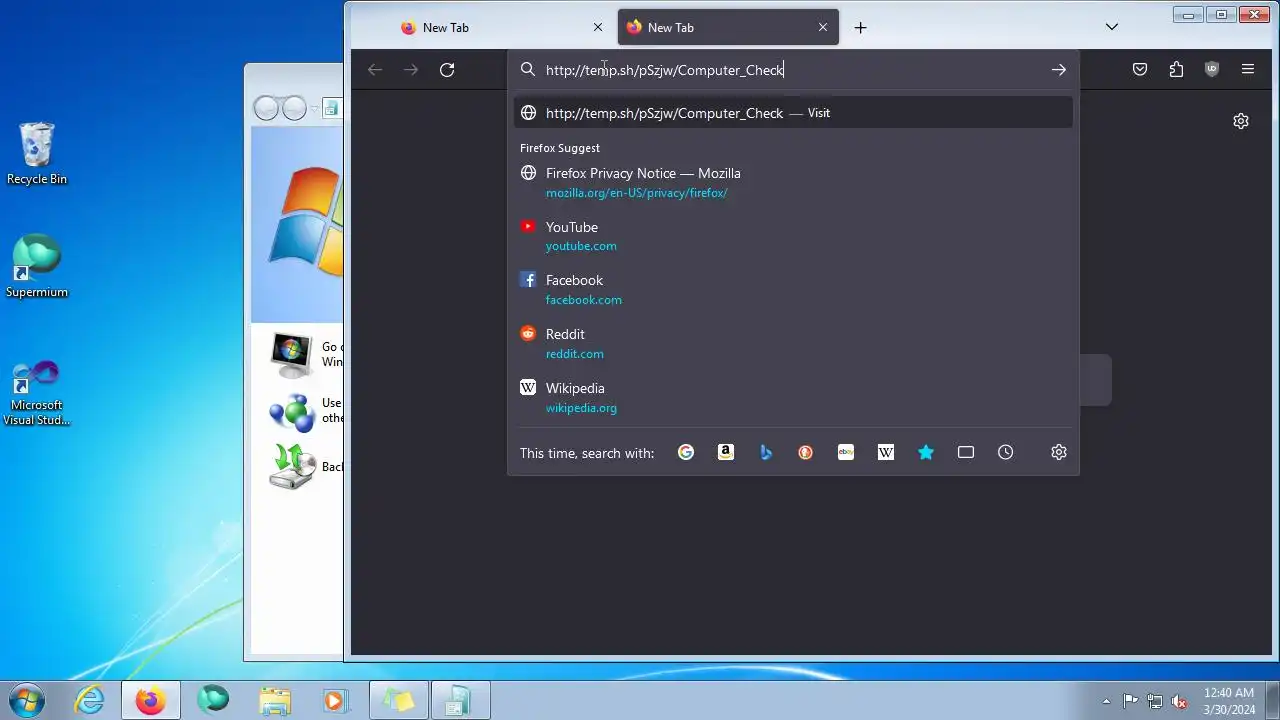This screenshot has height=720, width=1280.
Task: Search open tabs with tabs icon
Action: coord(966,453)
